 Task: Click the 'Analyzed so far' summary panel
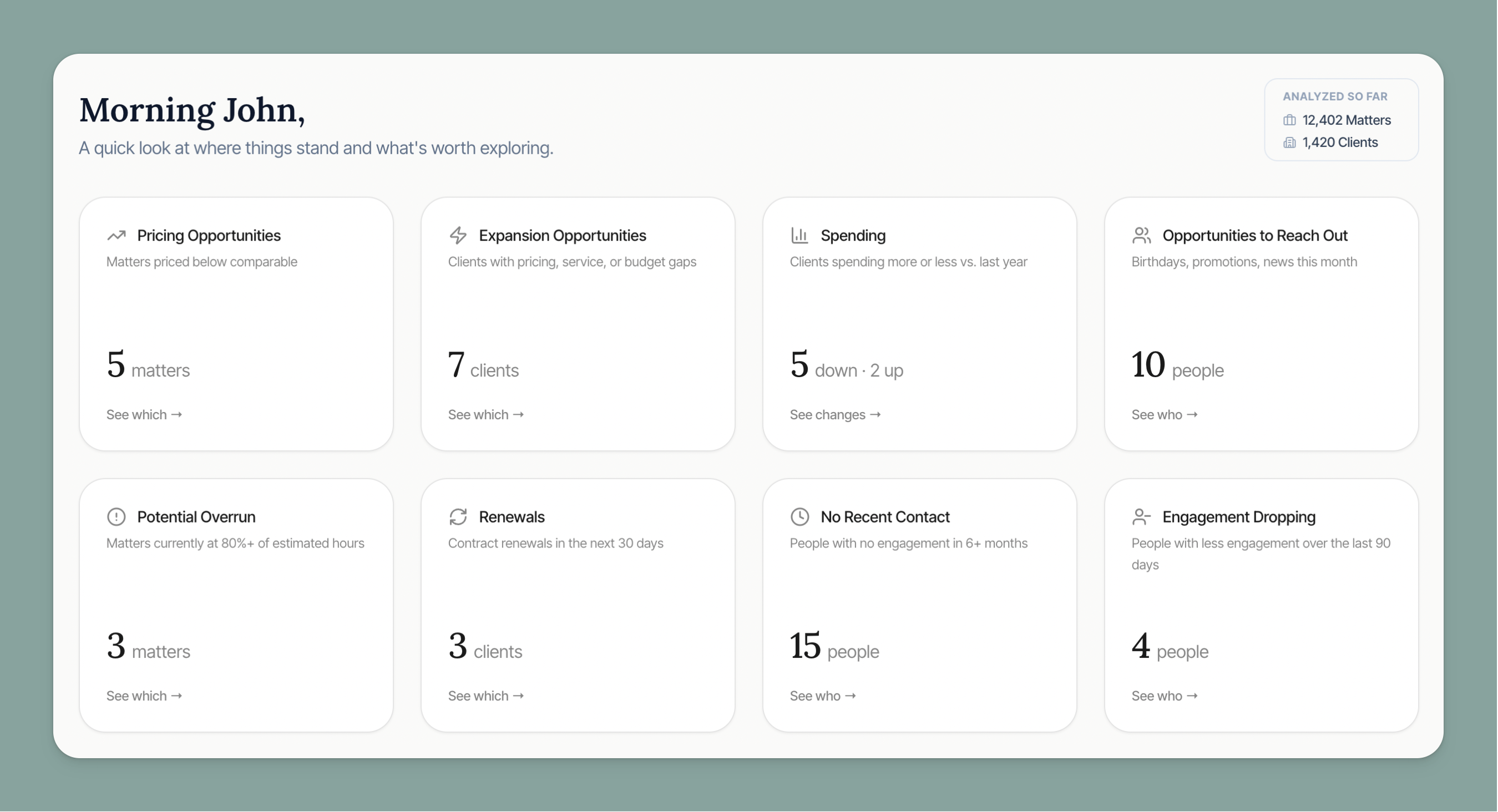click(x=1341, y=119)
